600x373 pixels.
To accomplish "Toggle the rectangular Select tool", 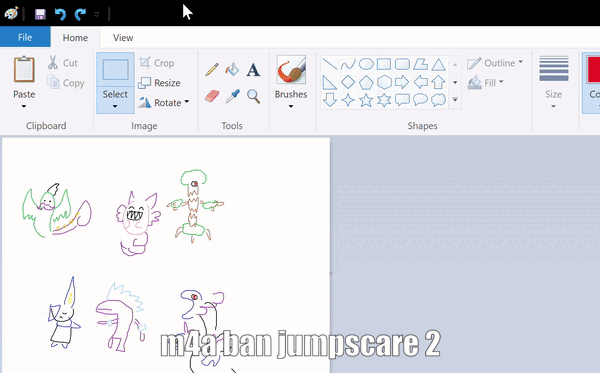I will [115, 70].
